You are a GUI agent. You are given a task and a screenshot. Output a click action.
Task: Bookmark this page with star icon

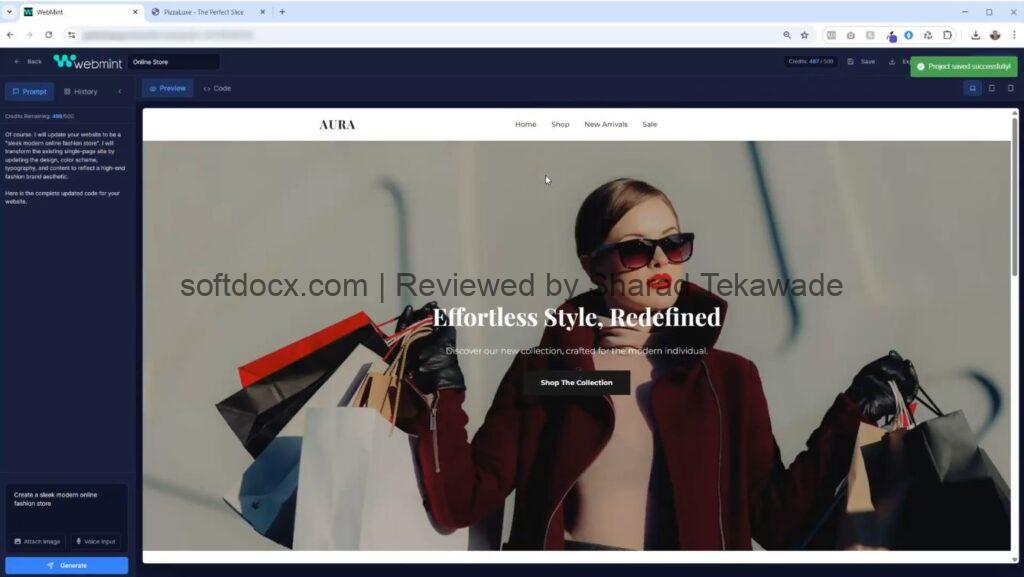click(804, 35)
